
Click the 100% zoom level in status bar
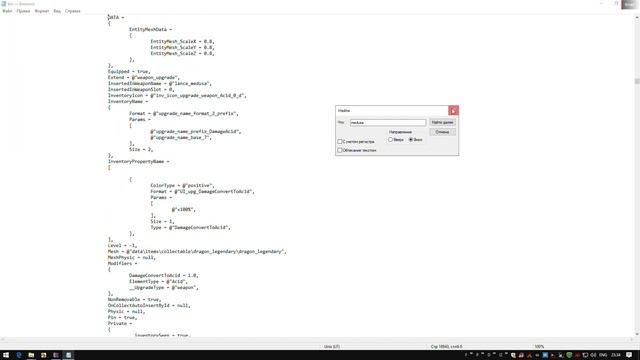point(539,347)
